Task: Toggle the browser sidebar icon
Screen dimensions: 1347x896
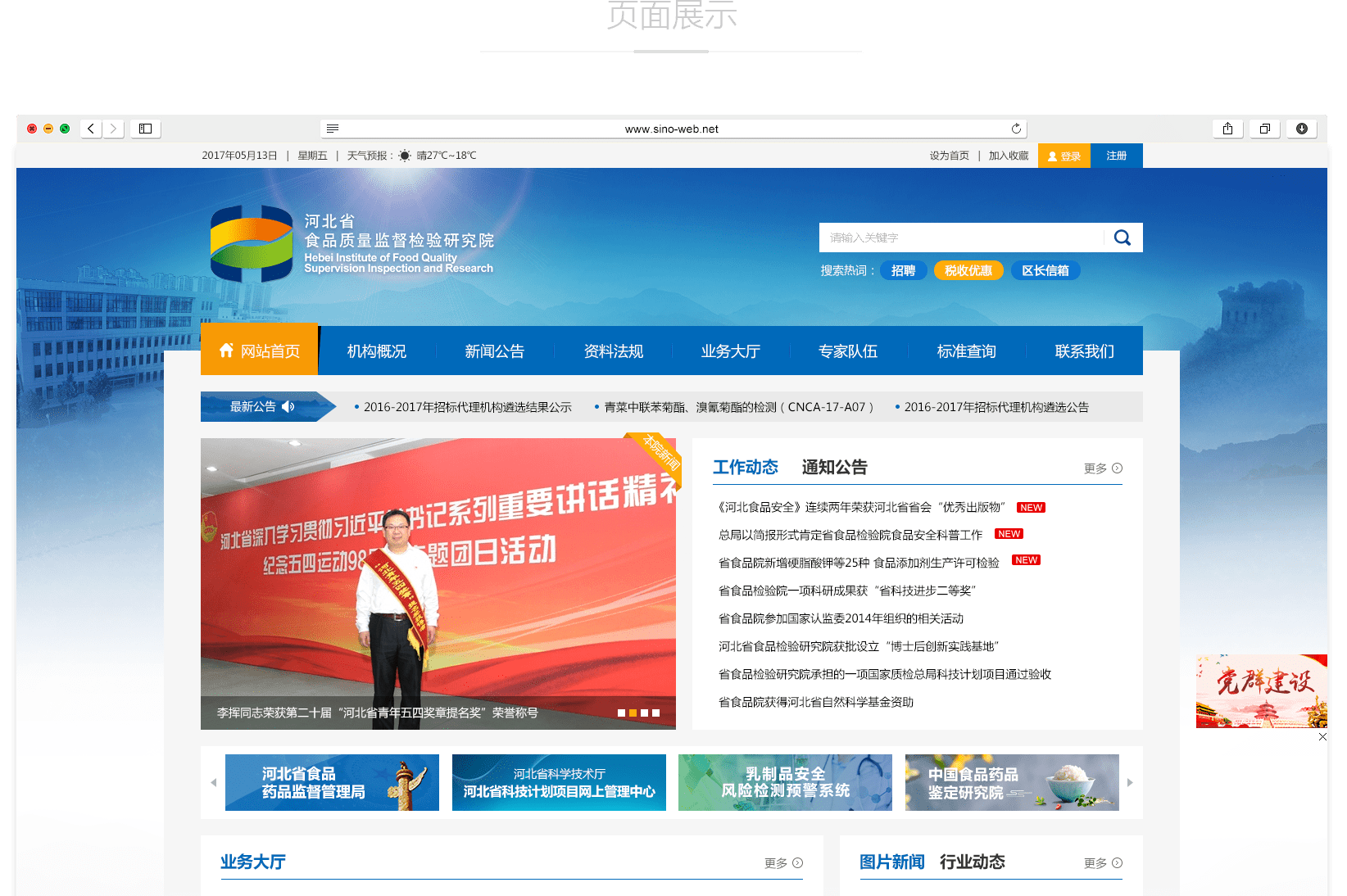Action: (x=145, y=129)
